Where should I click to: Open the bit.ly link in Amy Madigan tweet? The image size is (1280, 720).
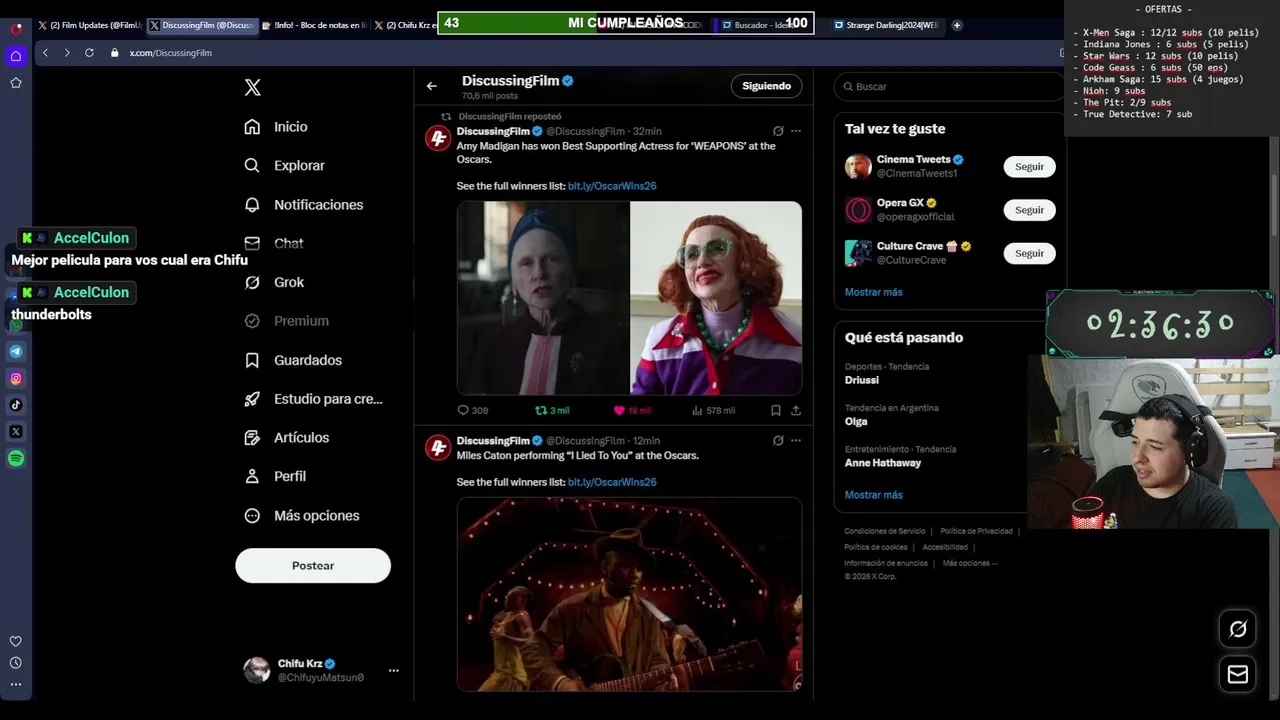[612, 186]
